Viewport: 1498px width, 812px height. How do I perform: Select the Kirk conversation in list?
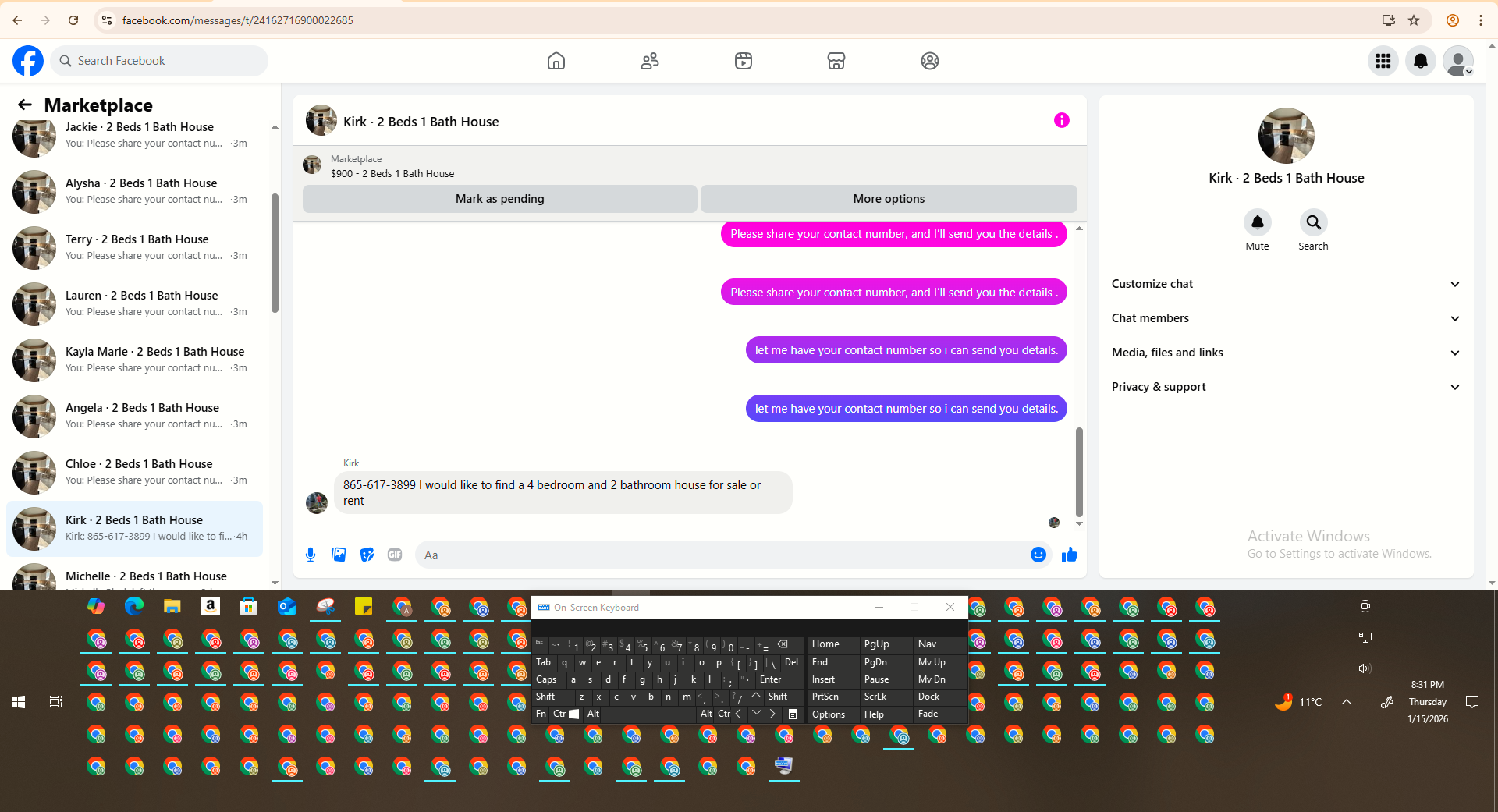134,529
